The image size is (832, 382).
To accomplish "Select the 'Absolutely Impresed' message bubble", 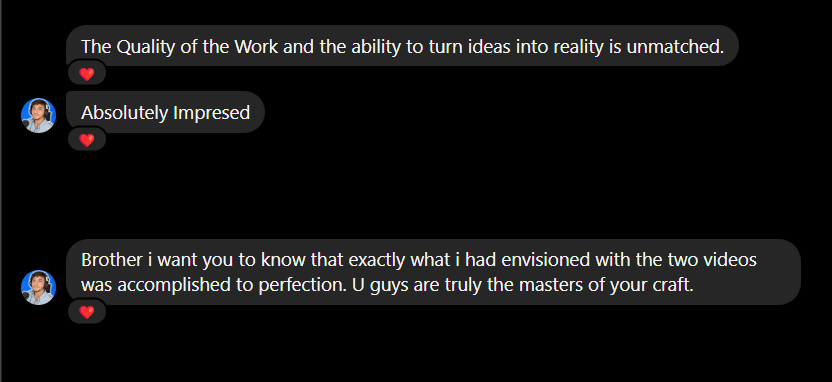I will tap(165, 112).
